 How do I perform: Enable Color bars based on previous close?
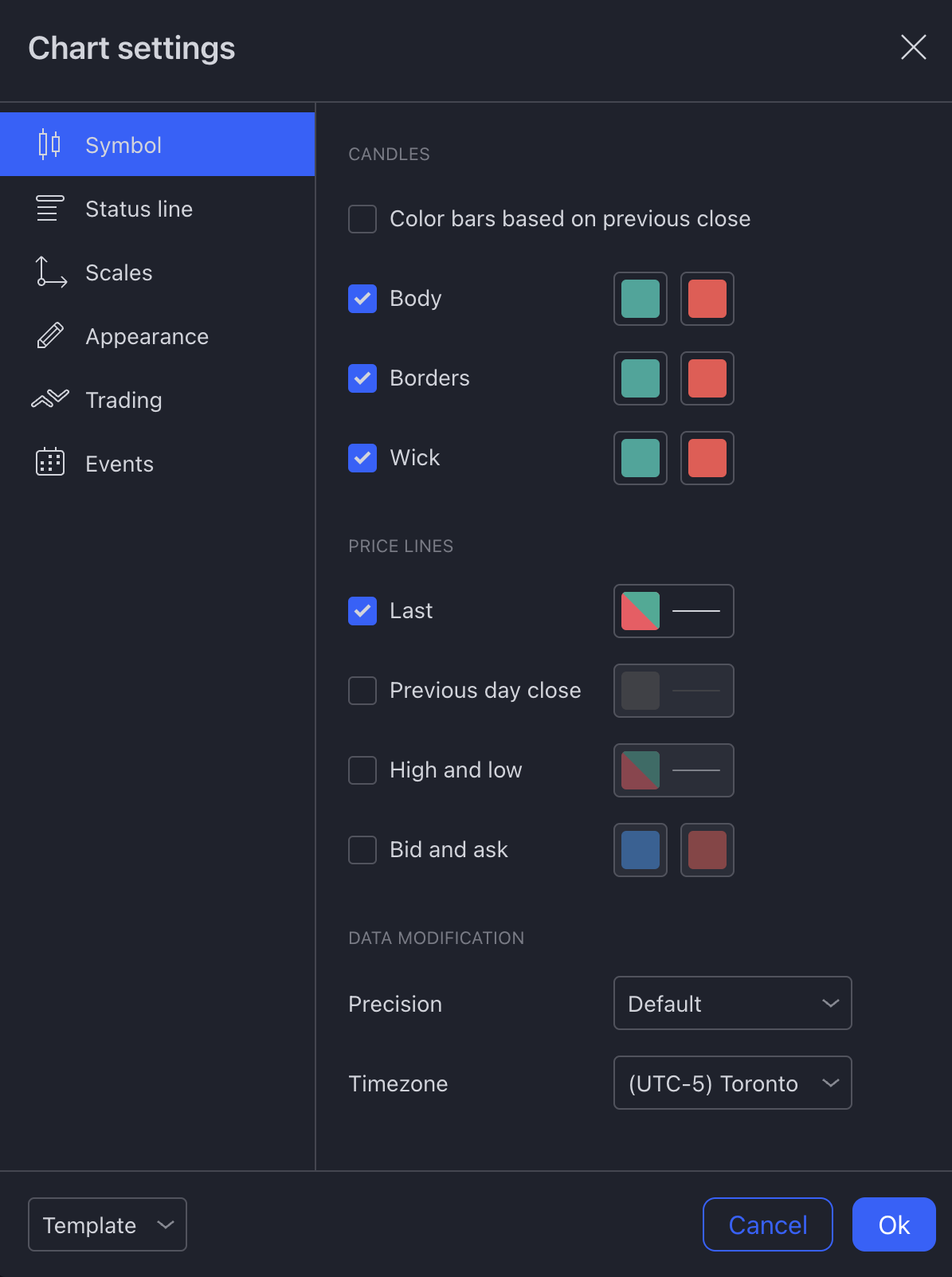coord(362,219)
